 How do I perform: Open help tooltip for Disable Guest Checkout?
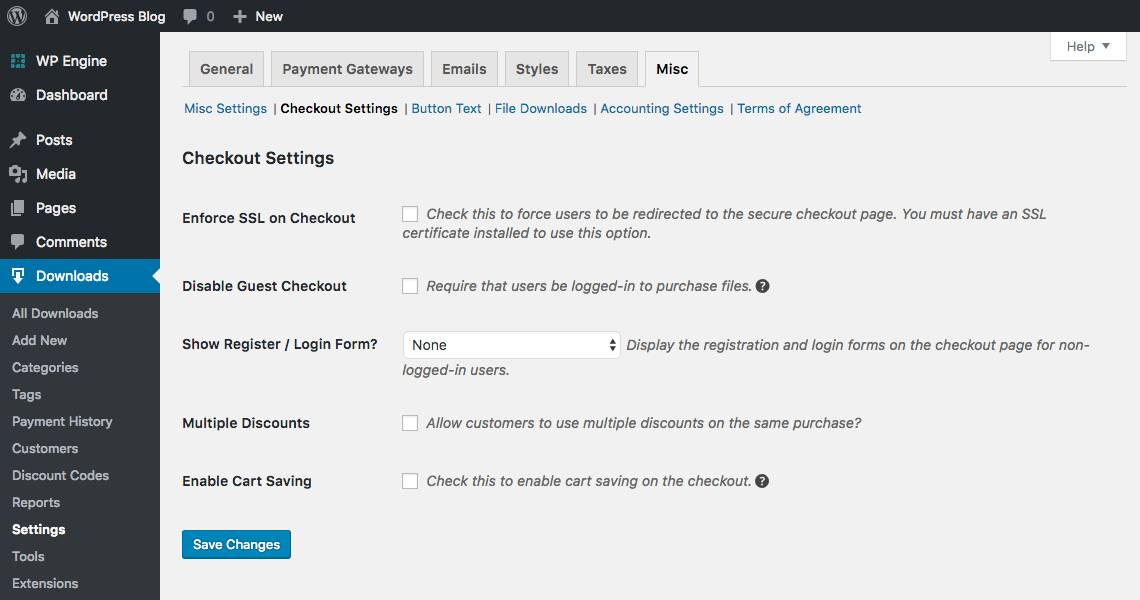(762, 286)
